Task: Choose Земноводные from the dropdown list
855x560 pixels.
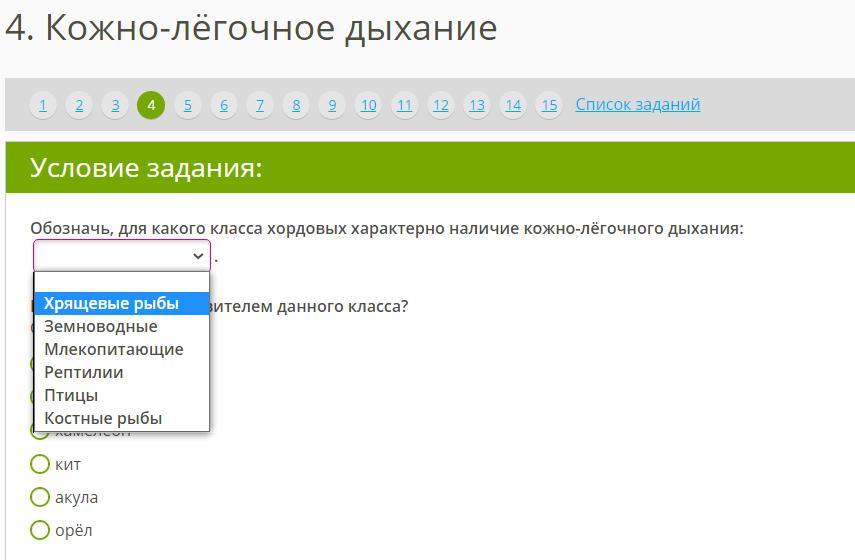Action: point(100,326)
